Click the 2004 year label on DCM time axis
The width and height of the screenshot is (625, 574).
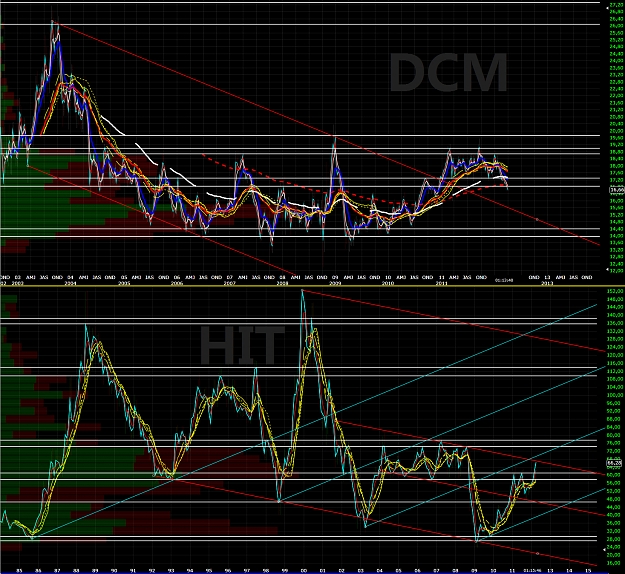tap(70, 283)
